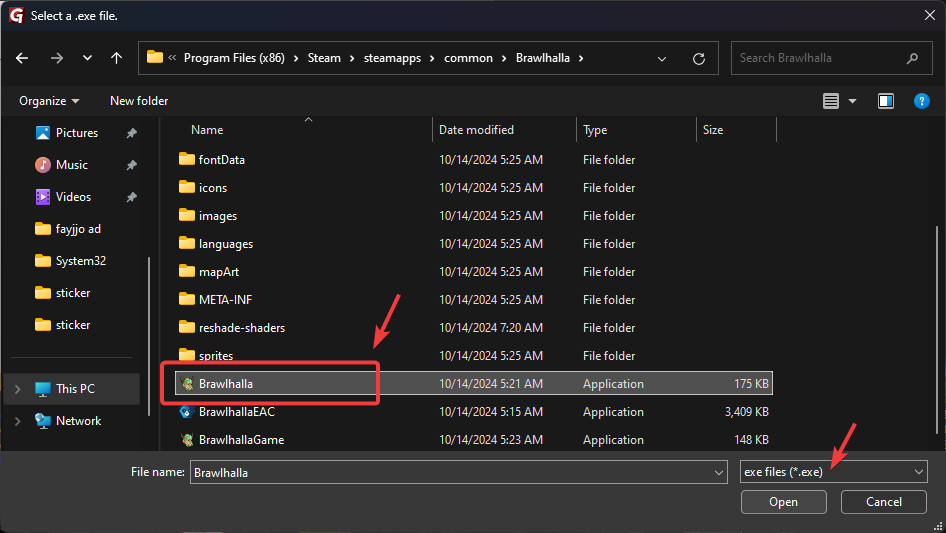The width and height of the screenshot is (946, 533).
Task: Open the reshade-shaders folder
Action: point(242,328)
